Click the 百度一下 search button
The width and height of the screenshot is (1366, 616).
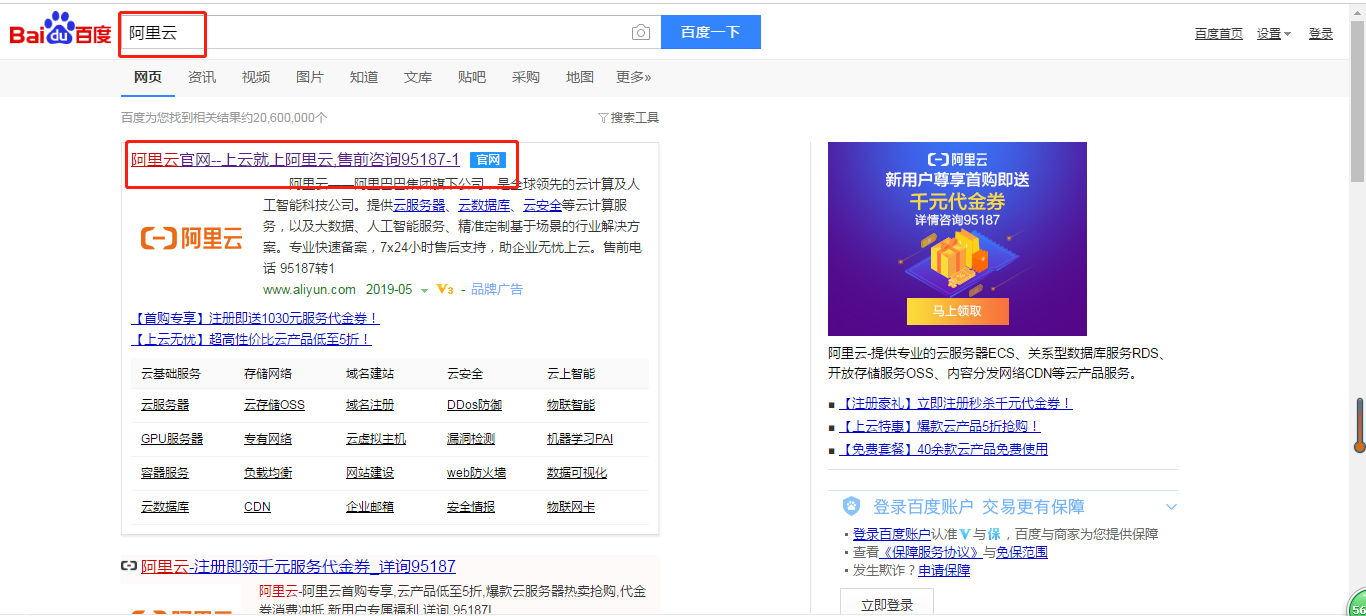[x=711, y=32]
